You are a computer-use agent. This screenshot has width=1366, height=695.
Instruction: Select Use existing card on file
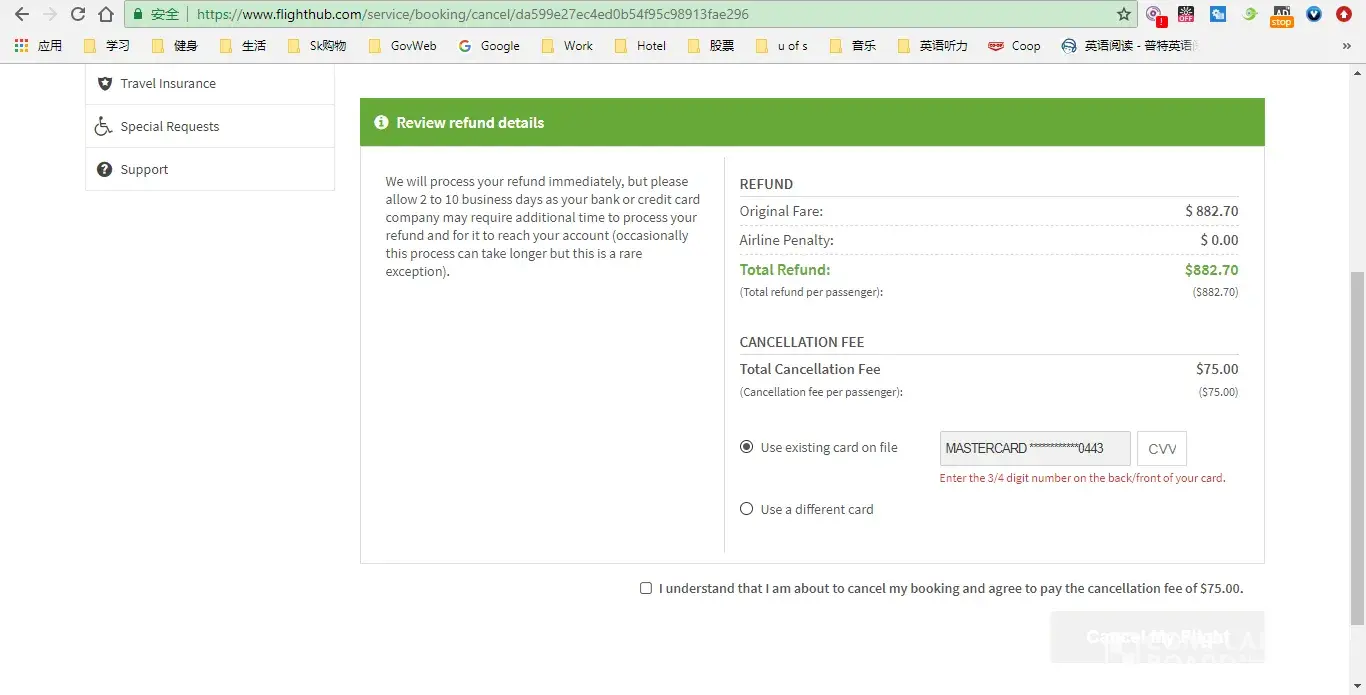click(x=746, y=447)
